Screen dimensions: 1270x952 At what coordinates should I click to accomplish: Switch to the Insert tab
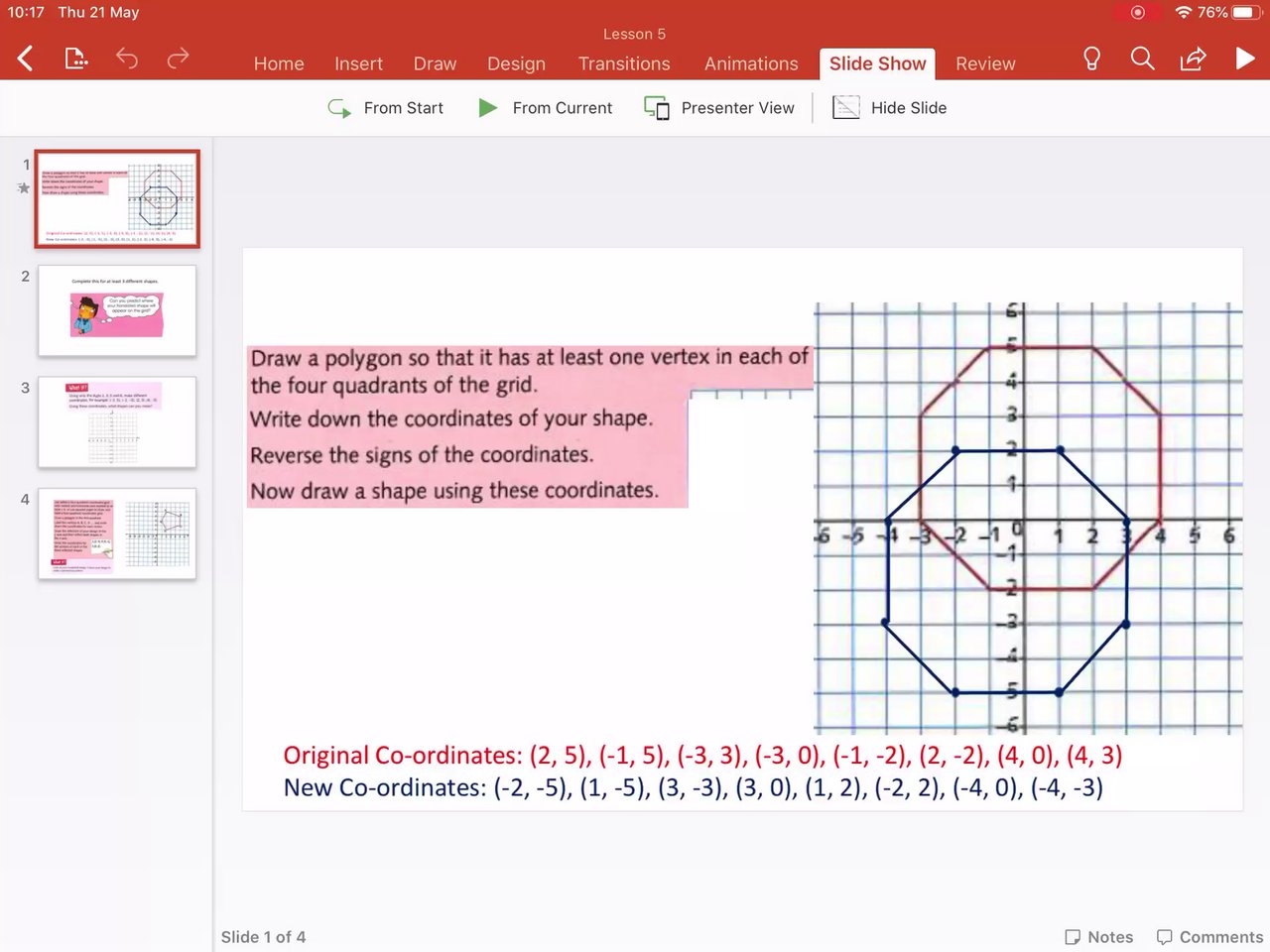(358, 63)
